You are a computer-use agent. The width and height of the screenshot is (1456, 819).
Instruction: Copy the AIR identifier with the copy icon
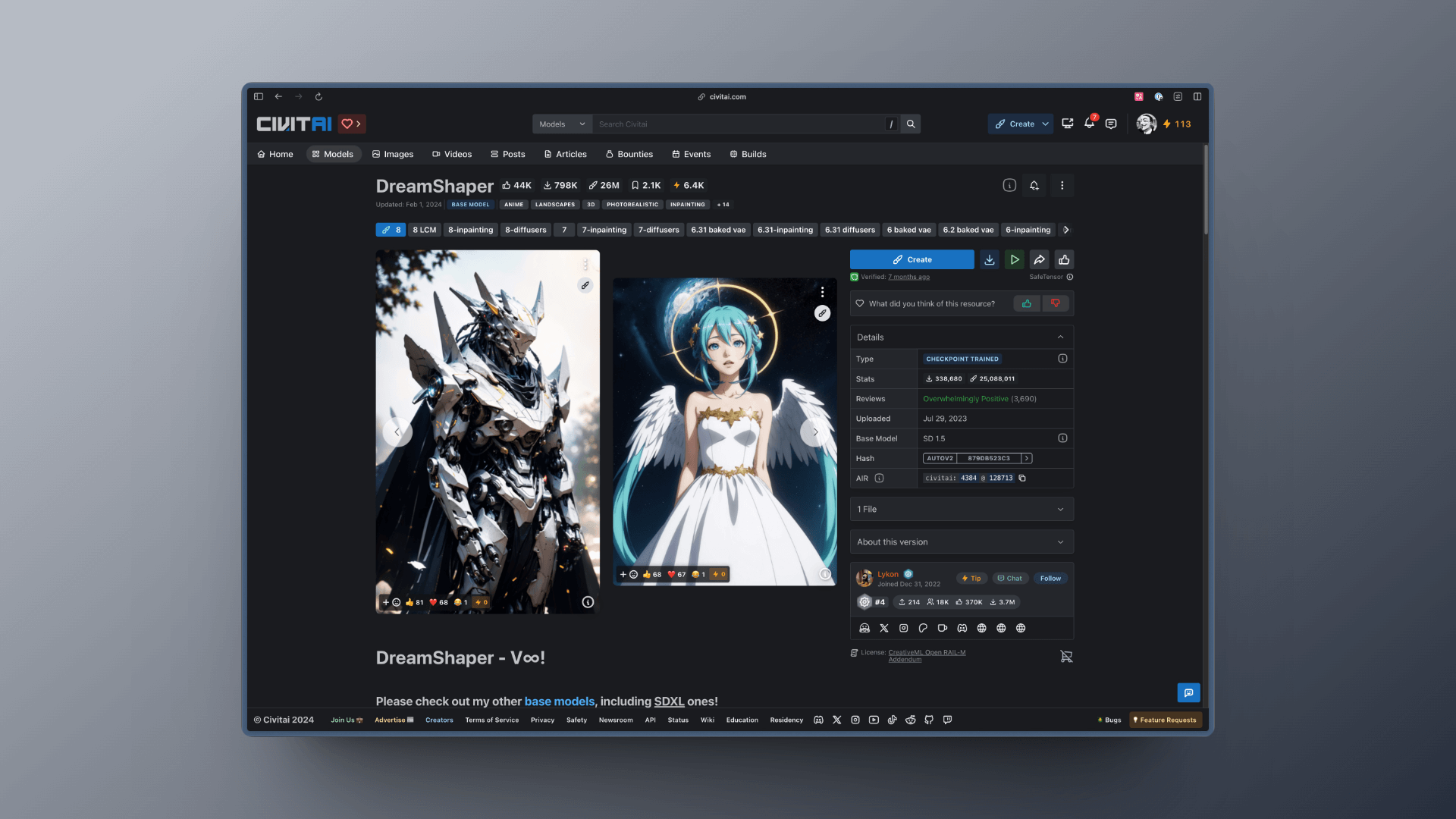coord(1022,478)
